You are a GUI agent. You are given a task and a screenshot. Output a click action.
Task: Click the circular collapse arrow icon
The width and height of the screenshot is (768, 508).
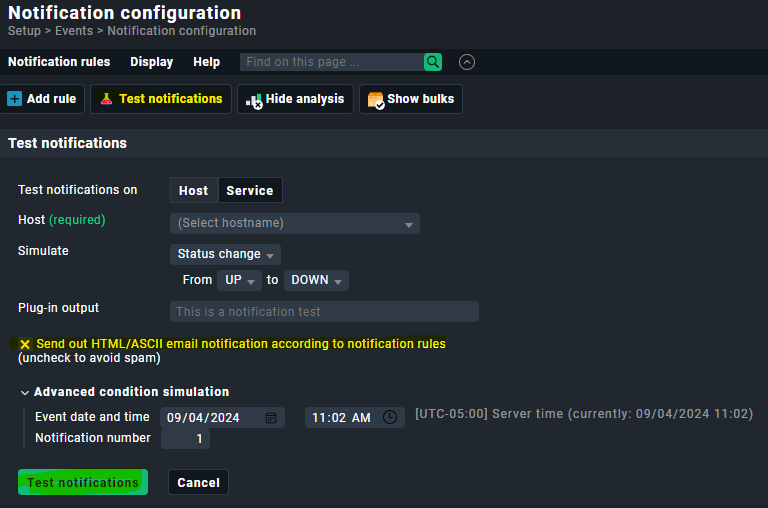pyautogui.click(x=467, y=62)
